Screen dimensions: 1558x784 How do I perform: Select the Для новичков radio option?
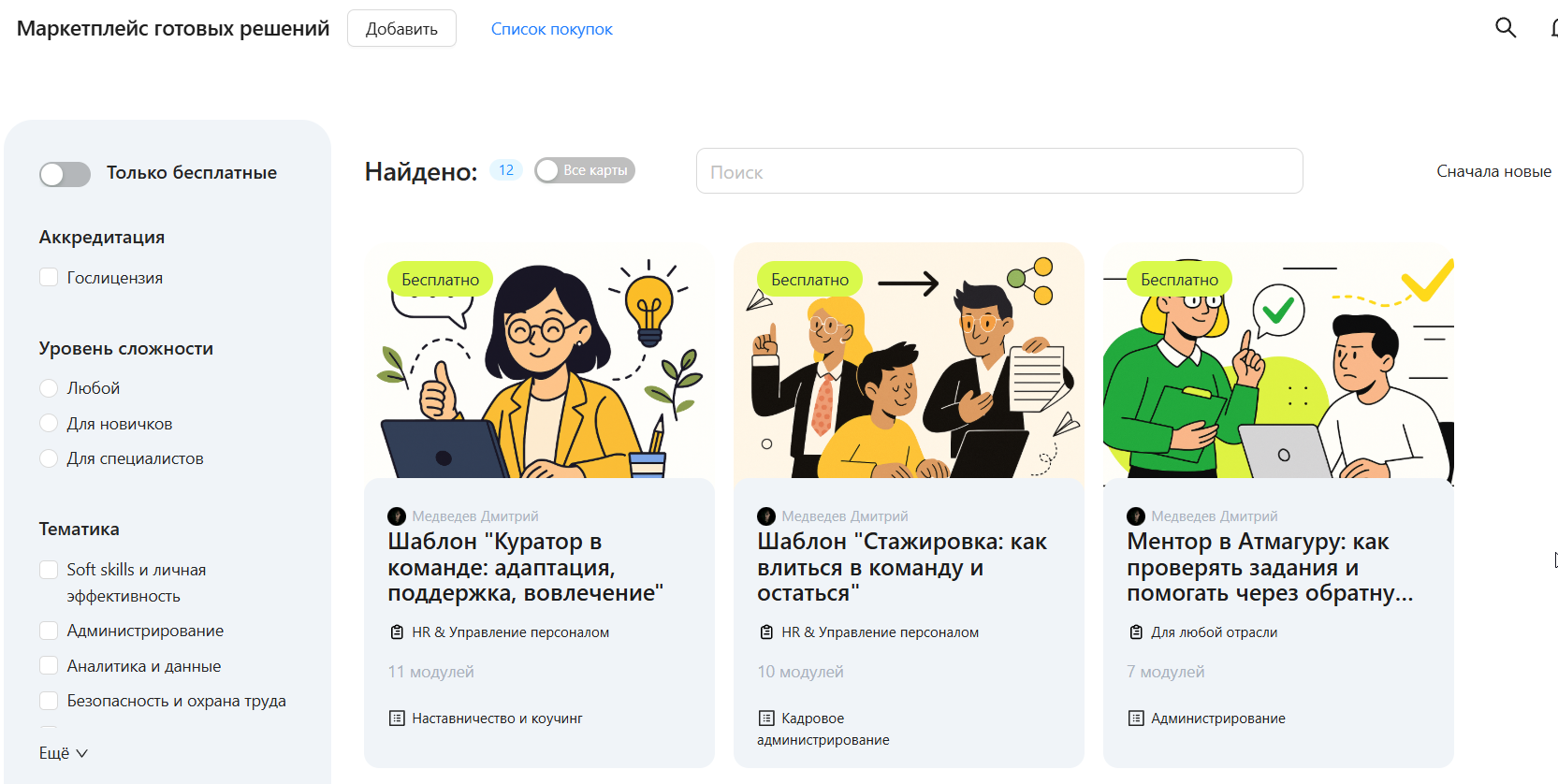[49, 424]
